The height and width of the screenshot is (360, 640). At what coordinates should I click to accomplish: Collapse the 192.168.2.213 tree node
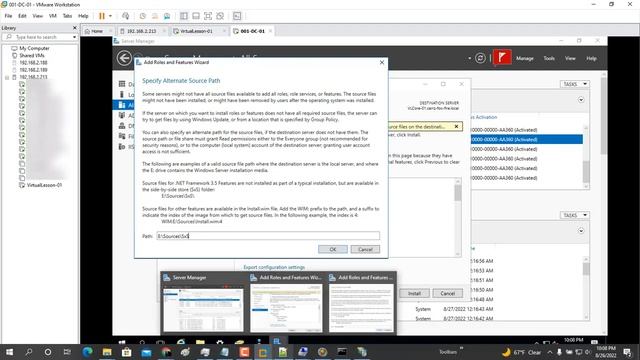click(x=7, y=77)
